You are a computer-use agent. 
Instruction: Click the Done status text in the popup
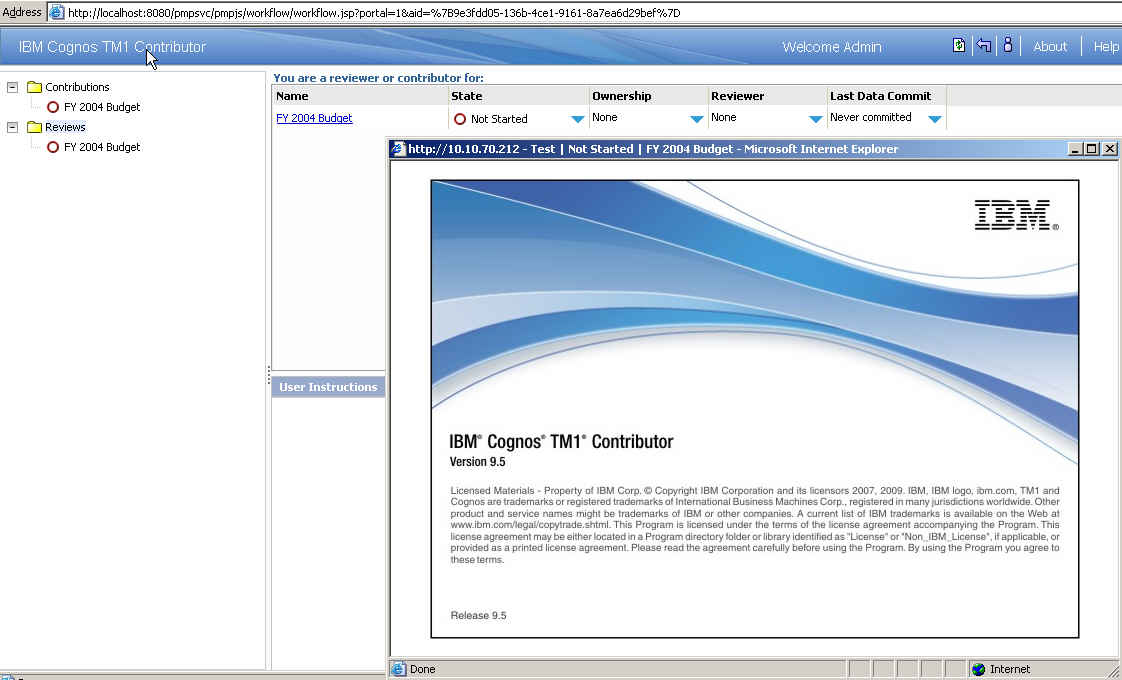(x=422, y=669)
